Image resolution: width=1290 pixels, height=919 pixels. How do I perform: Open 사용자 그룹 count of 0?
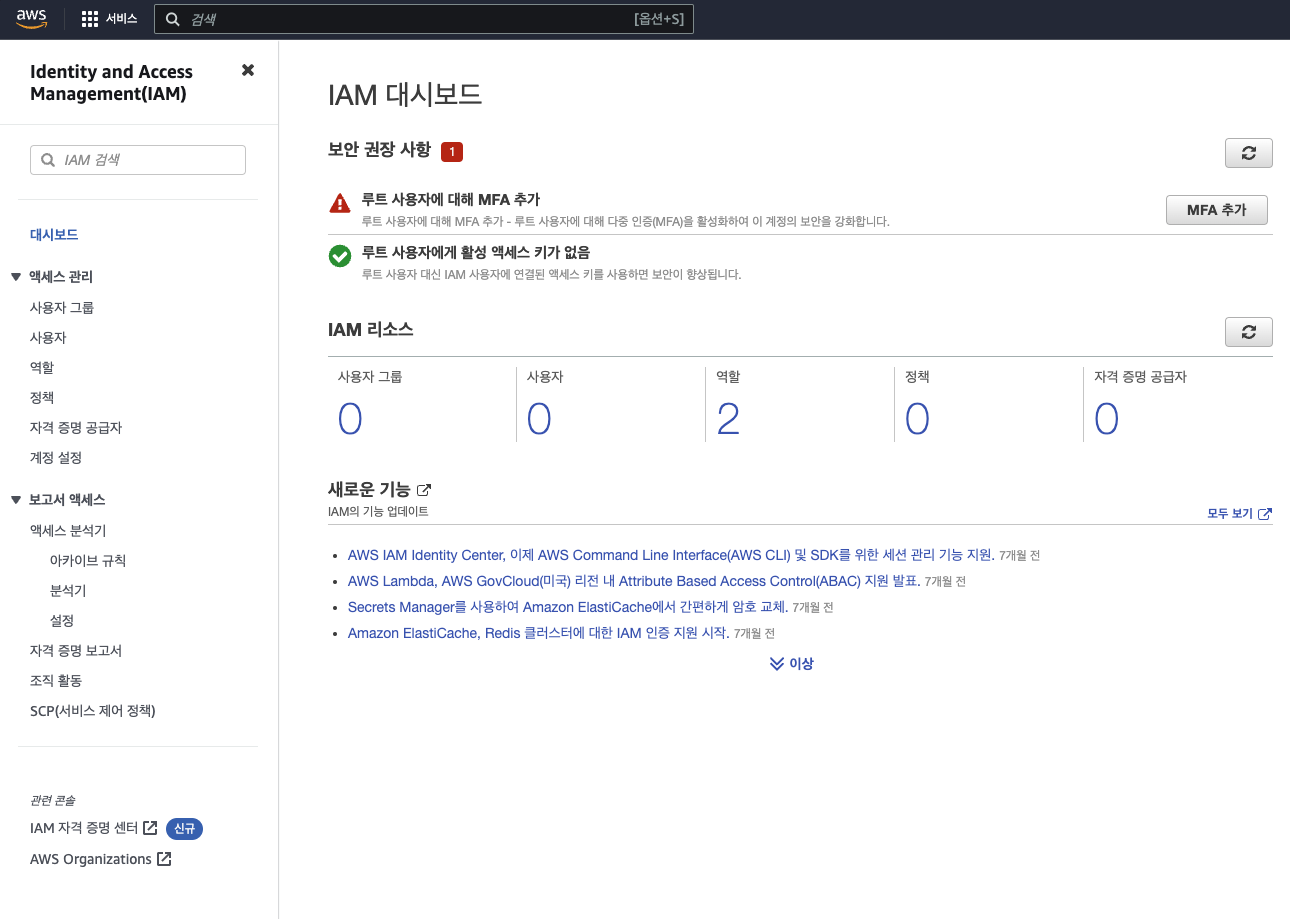pyautogui.click(x=349, y=419)
